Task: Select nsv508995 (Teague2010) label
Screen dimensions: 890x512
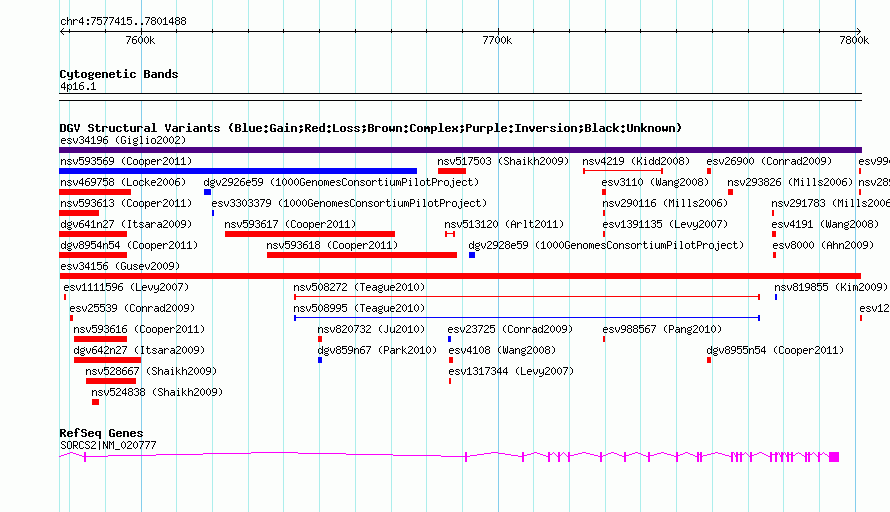Action: 359,308
